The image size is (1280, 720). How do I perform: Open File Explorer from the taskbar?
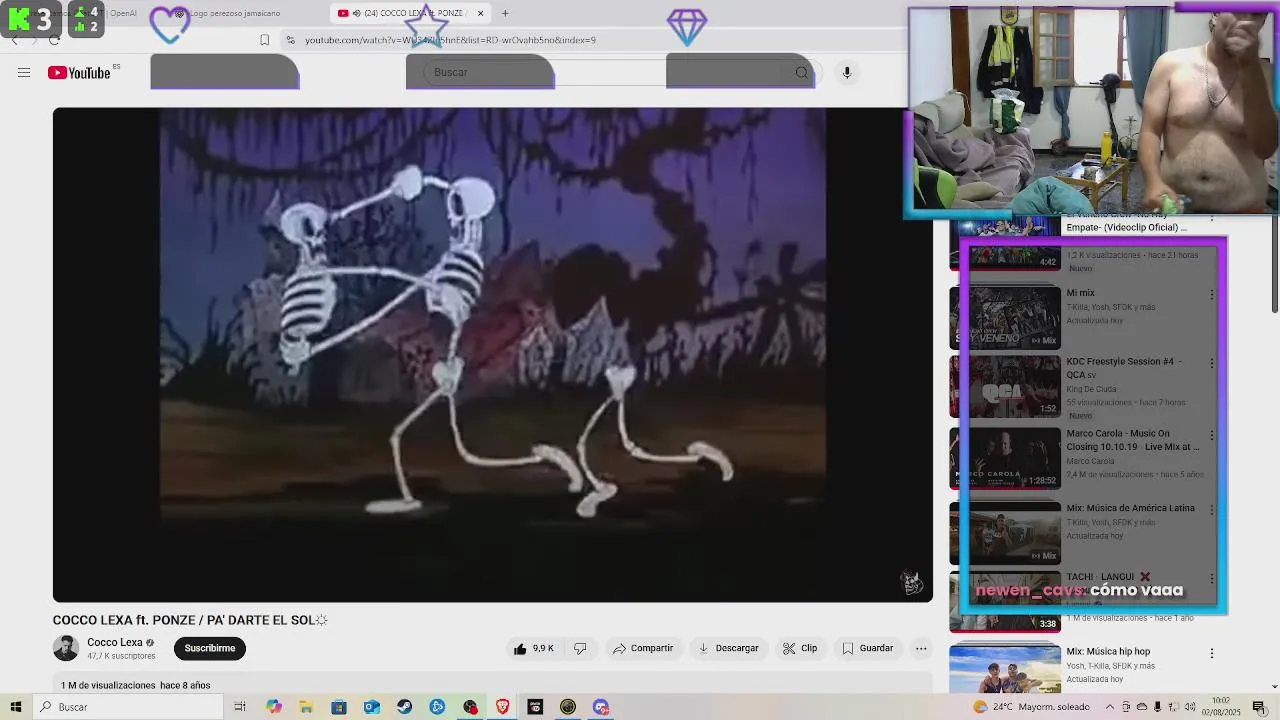point(306,707)
